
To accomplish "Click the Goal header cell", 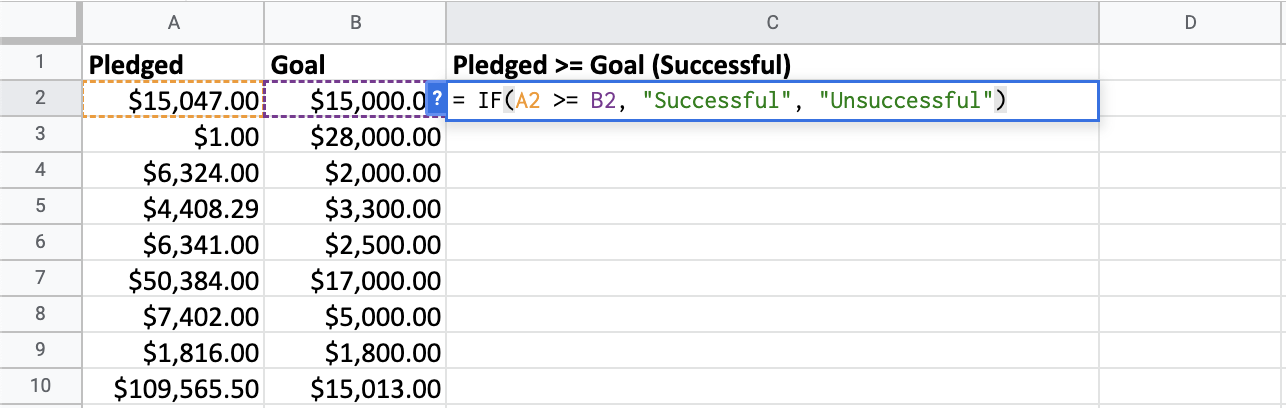I will (355, 65).
